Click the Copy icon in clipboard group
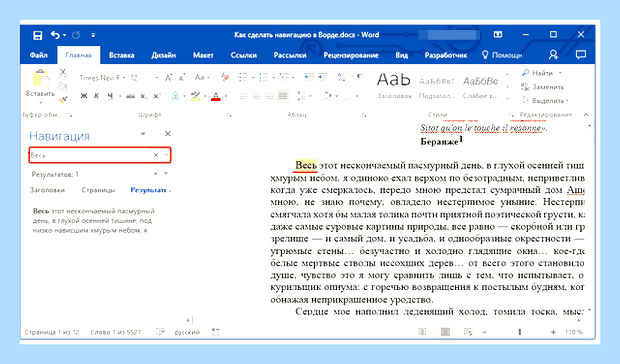 point(63,86)
